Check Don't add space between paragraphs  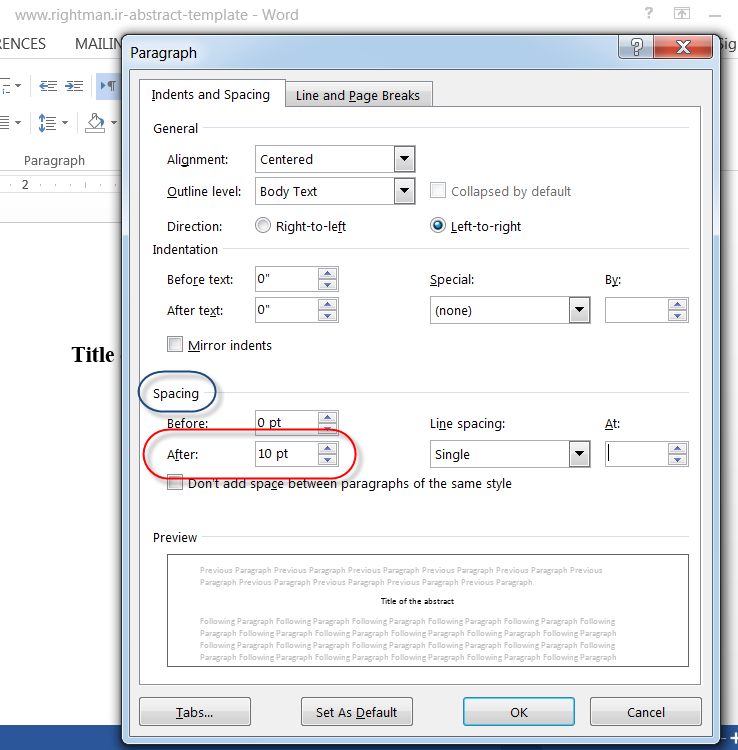point(175,484)
